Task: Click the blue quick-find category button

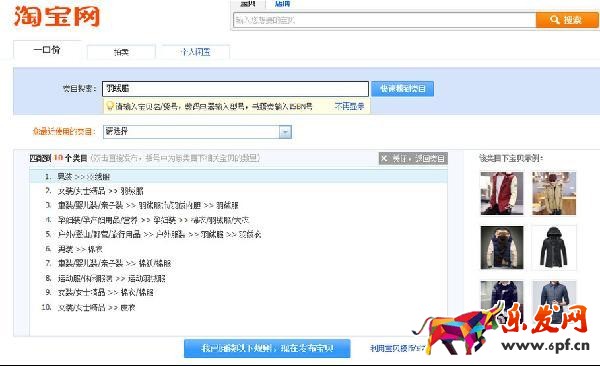Action: point(403,89)
